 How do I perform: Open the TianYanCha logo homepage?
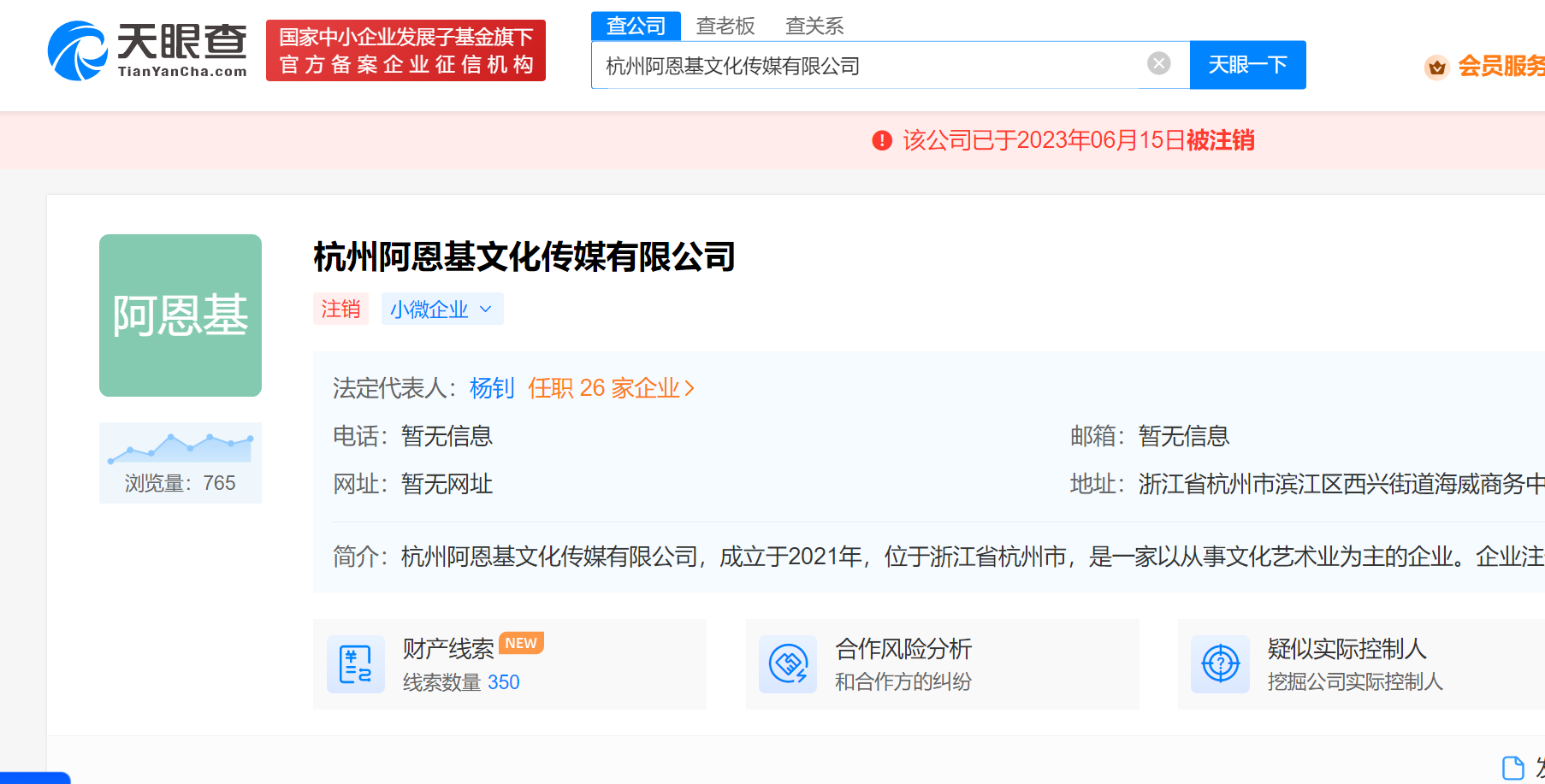(x=147, y=50)
